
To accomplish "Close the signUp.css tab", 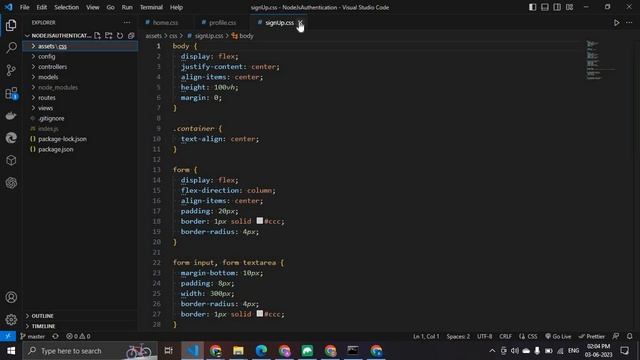I will (300, 22).
